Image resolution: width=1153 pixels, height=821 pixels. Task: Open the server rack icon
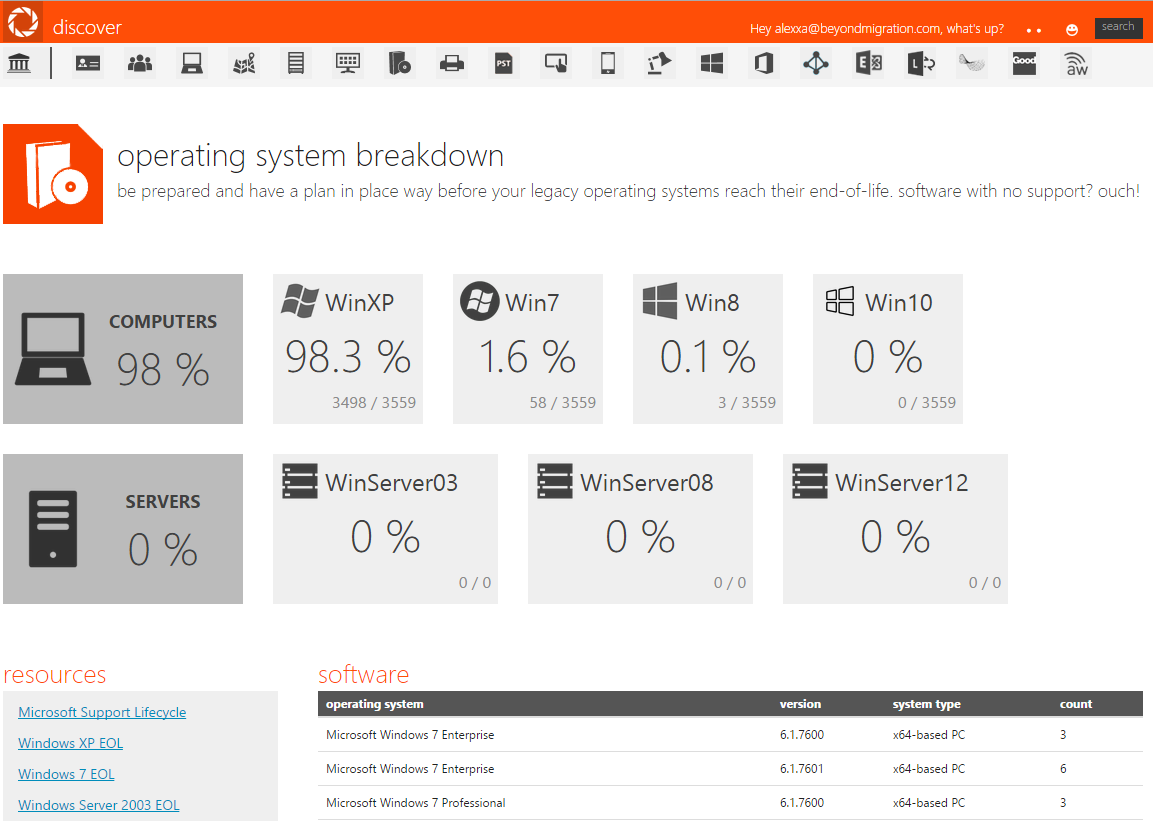tap(296, 63)
